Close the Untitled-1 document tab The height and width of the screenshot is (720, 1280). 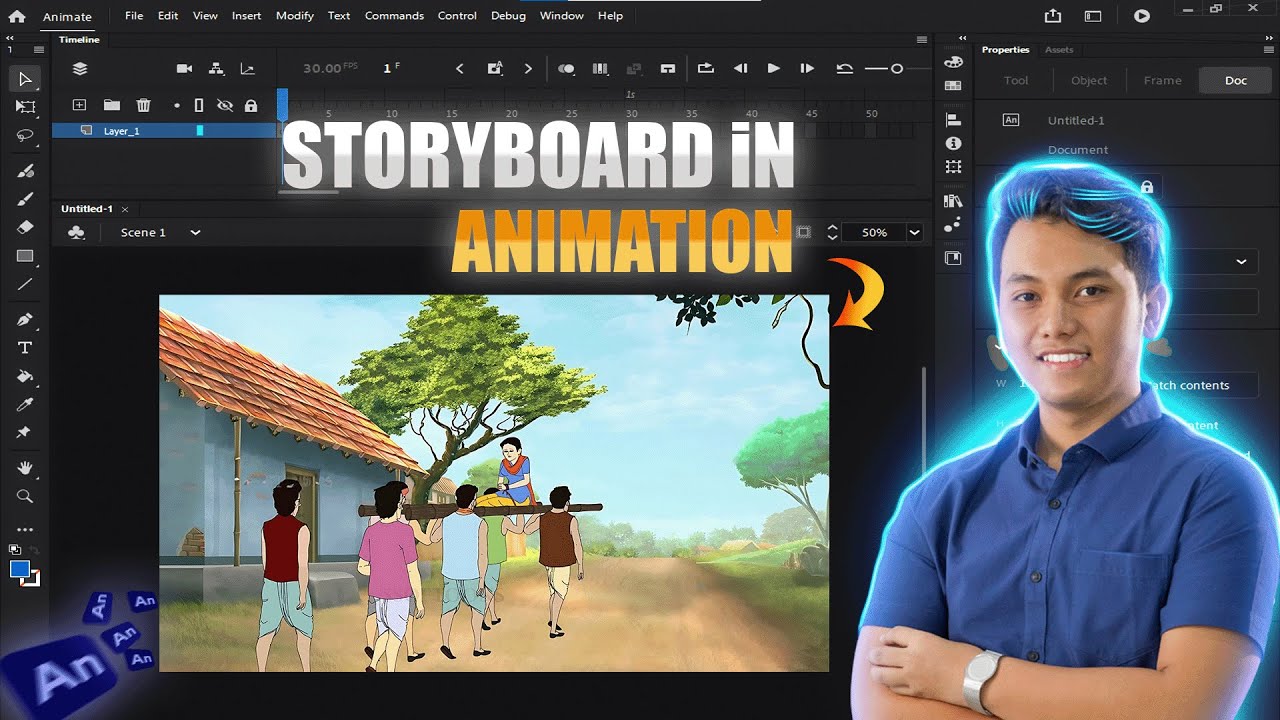click(x=125, y=209)
